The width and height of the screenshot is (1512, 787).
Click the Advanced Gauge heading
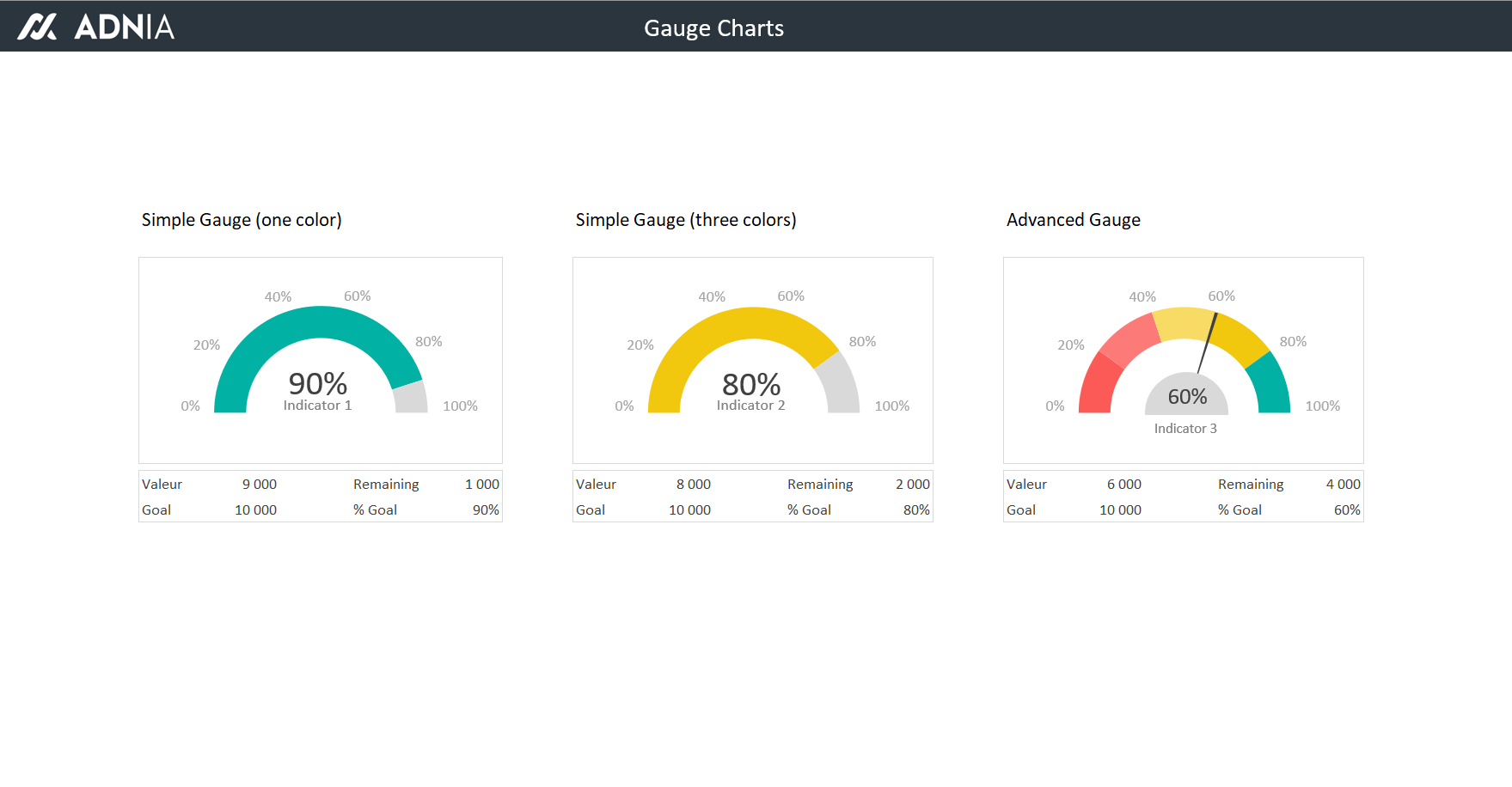pos(1073,220)
